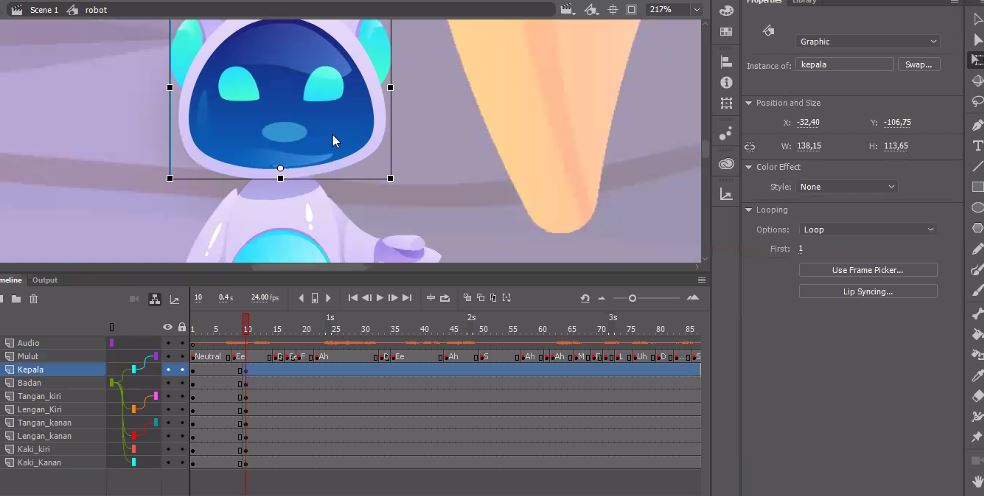Click the Creative Cloud Libraries icon
The height and width of the screenshot is (496, 984).
pos(726,164)
